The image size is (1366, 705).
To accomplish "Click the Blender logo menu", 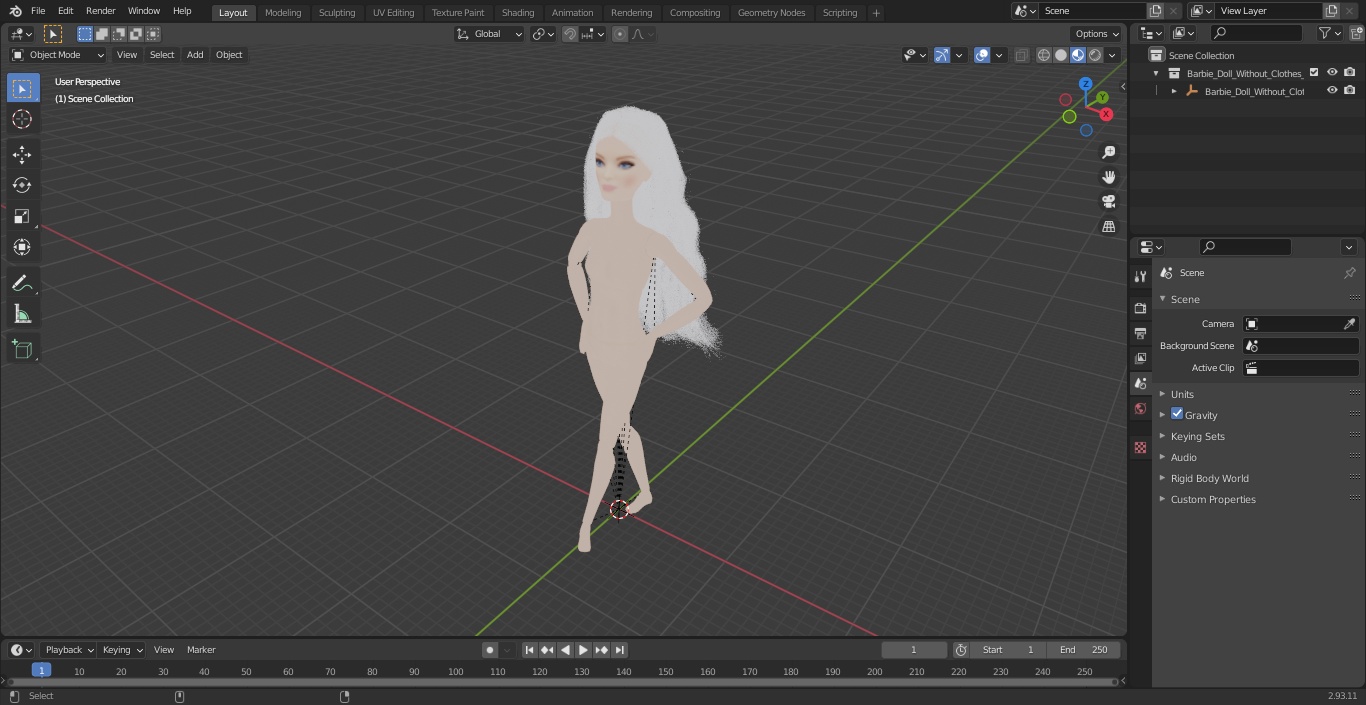I will pos(16,11).
